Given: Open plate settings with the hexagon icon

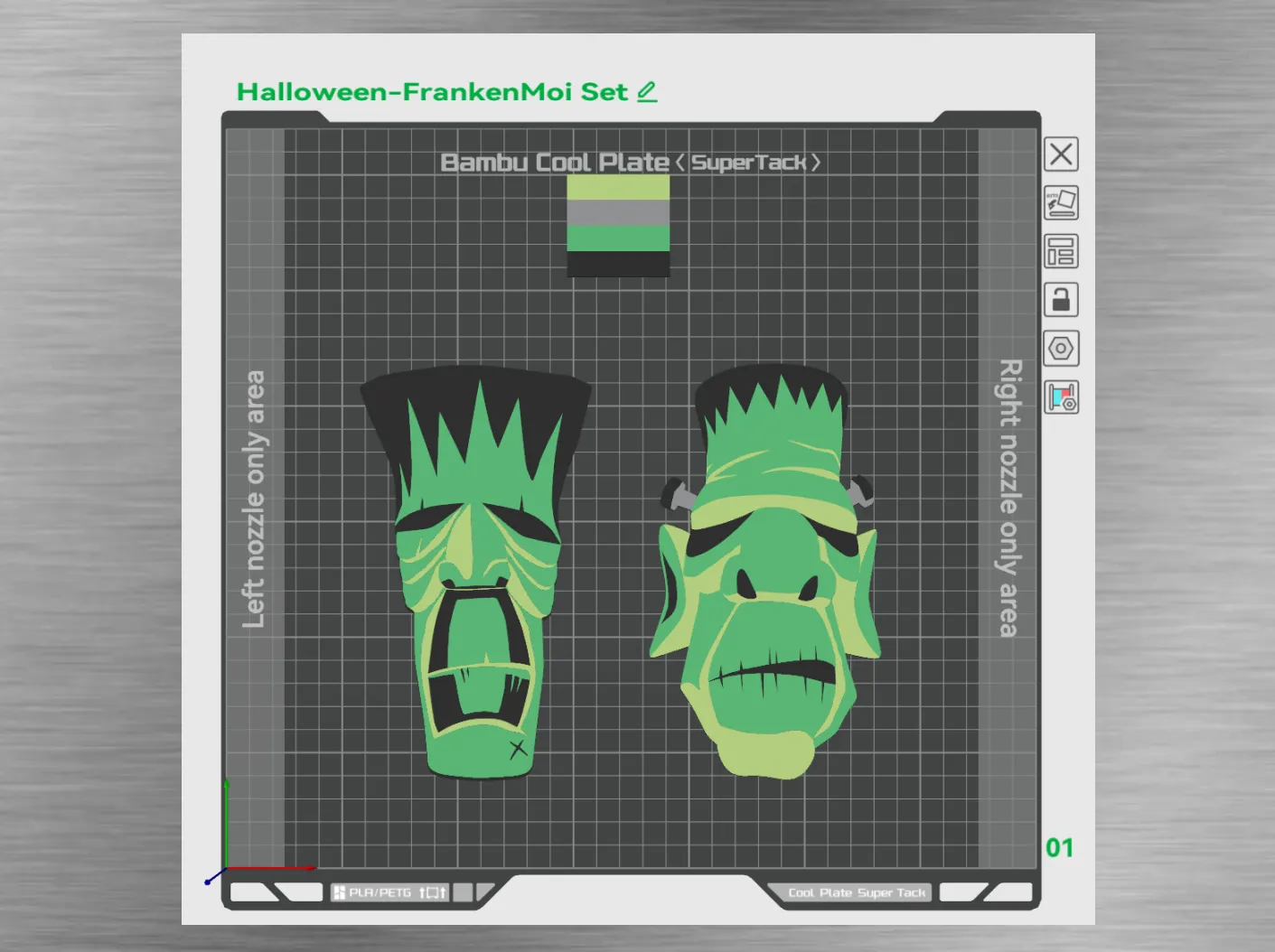Looking at the screenshot, I should click(1061, 349).
